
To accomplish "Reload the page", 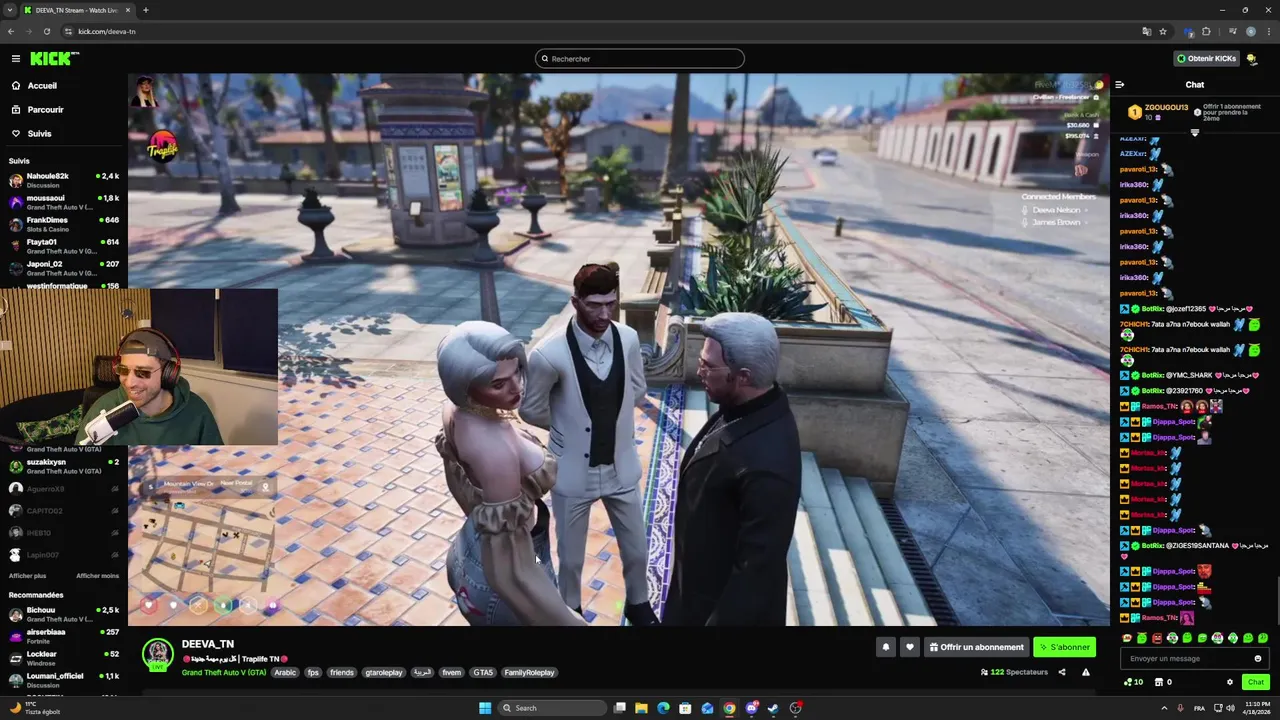I will pos(46,31).
